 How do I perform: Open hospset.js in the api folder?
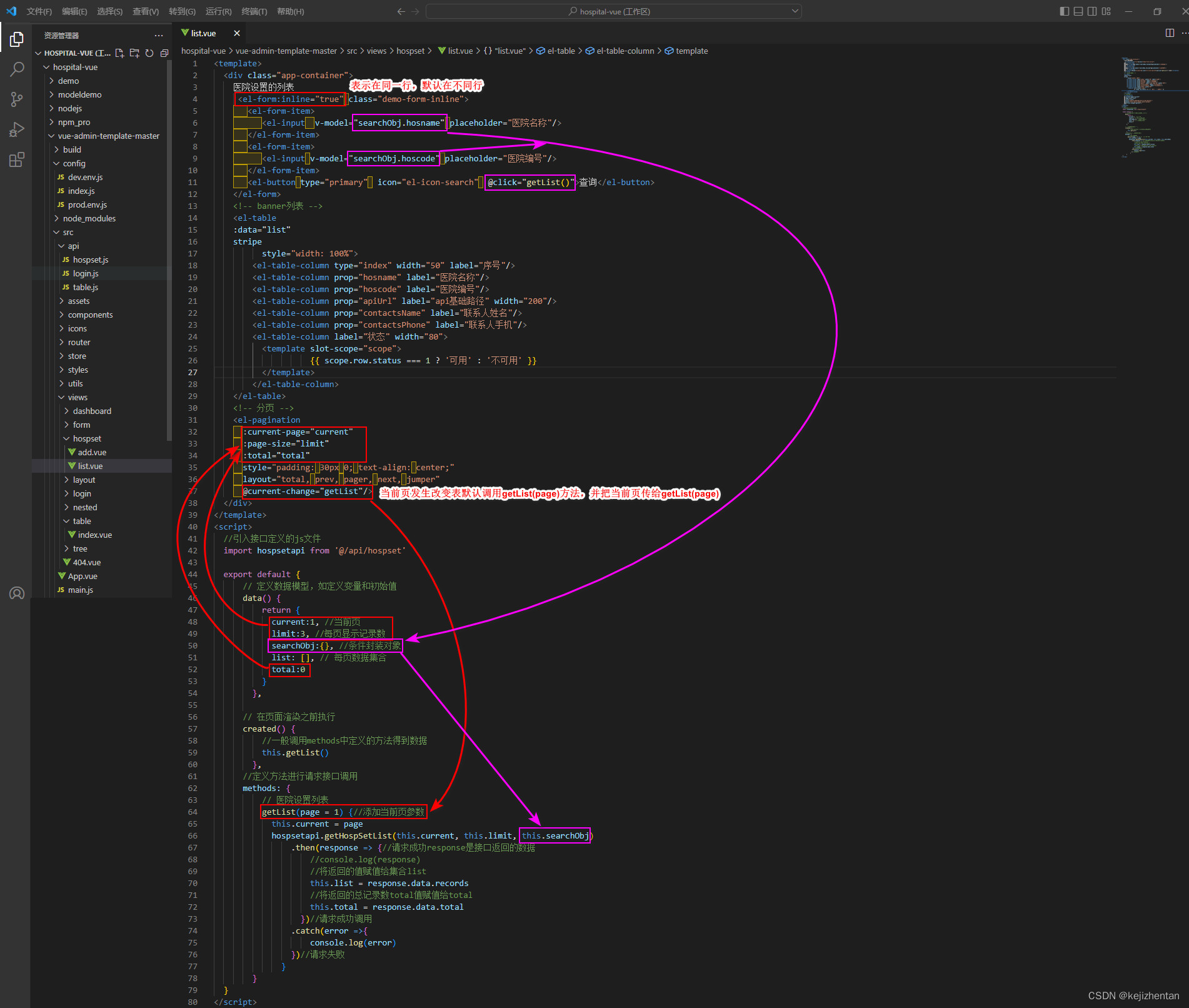(91, 260)
